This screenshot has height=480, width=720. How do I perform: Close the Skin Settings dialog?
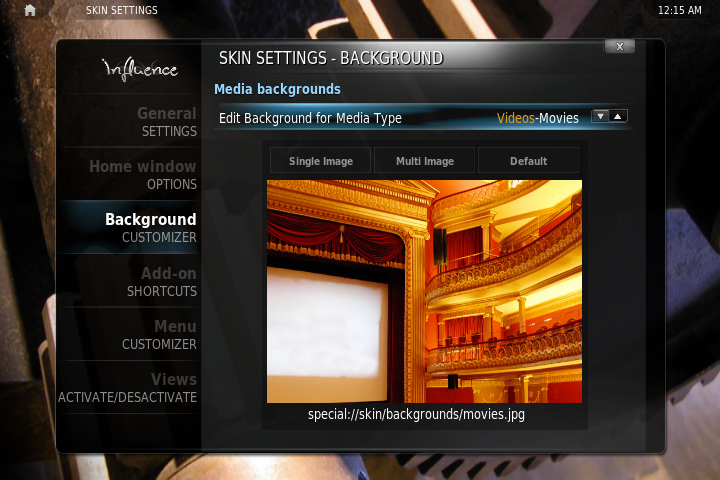[x=619, y=46]
